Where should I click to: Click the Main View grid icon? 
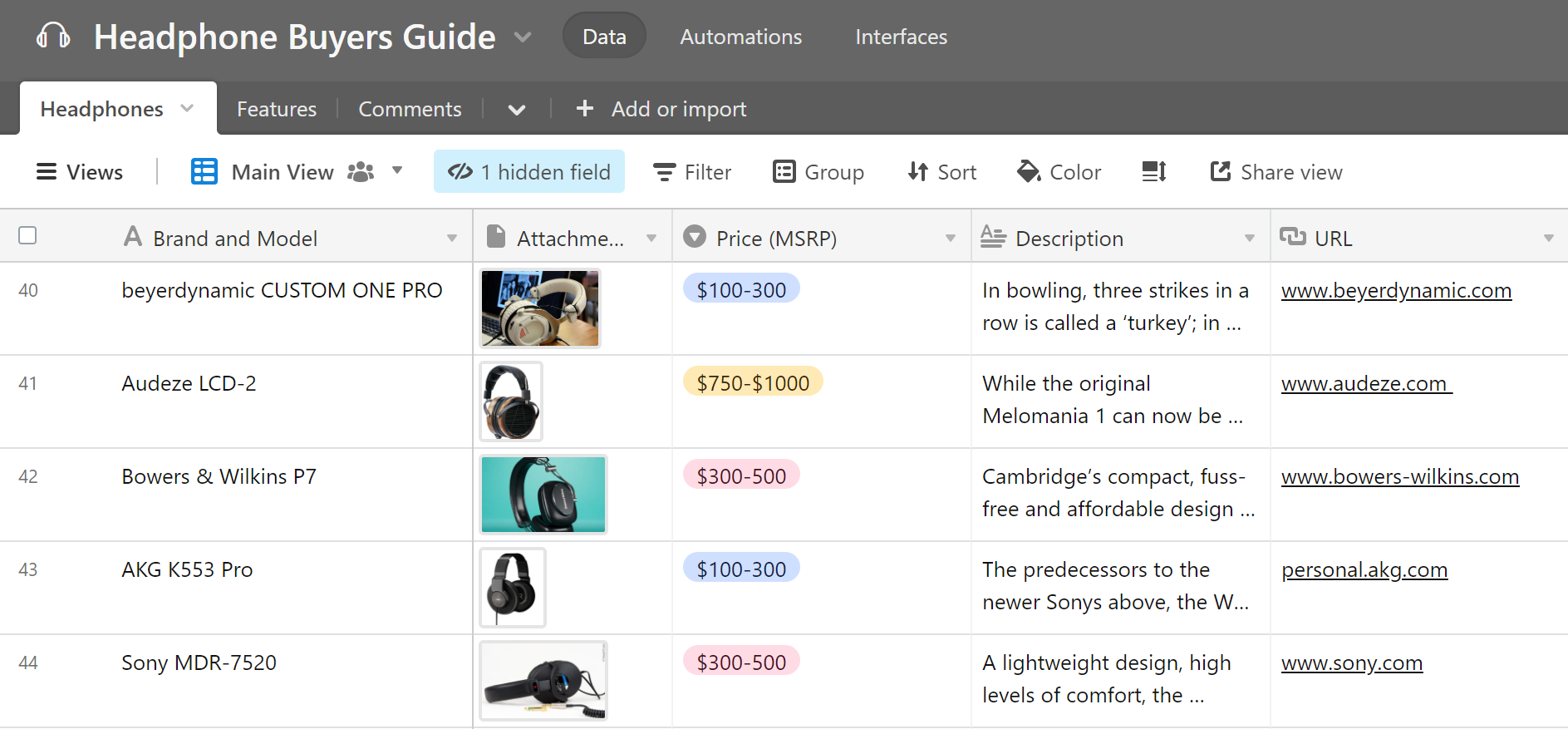204,171
